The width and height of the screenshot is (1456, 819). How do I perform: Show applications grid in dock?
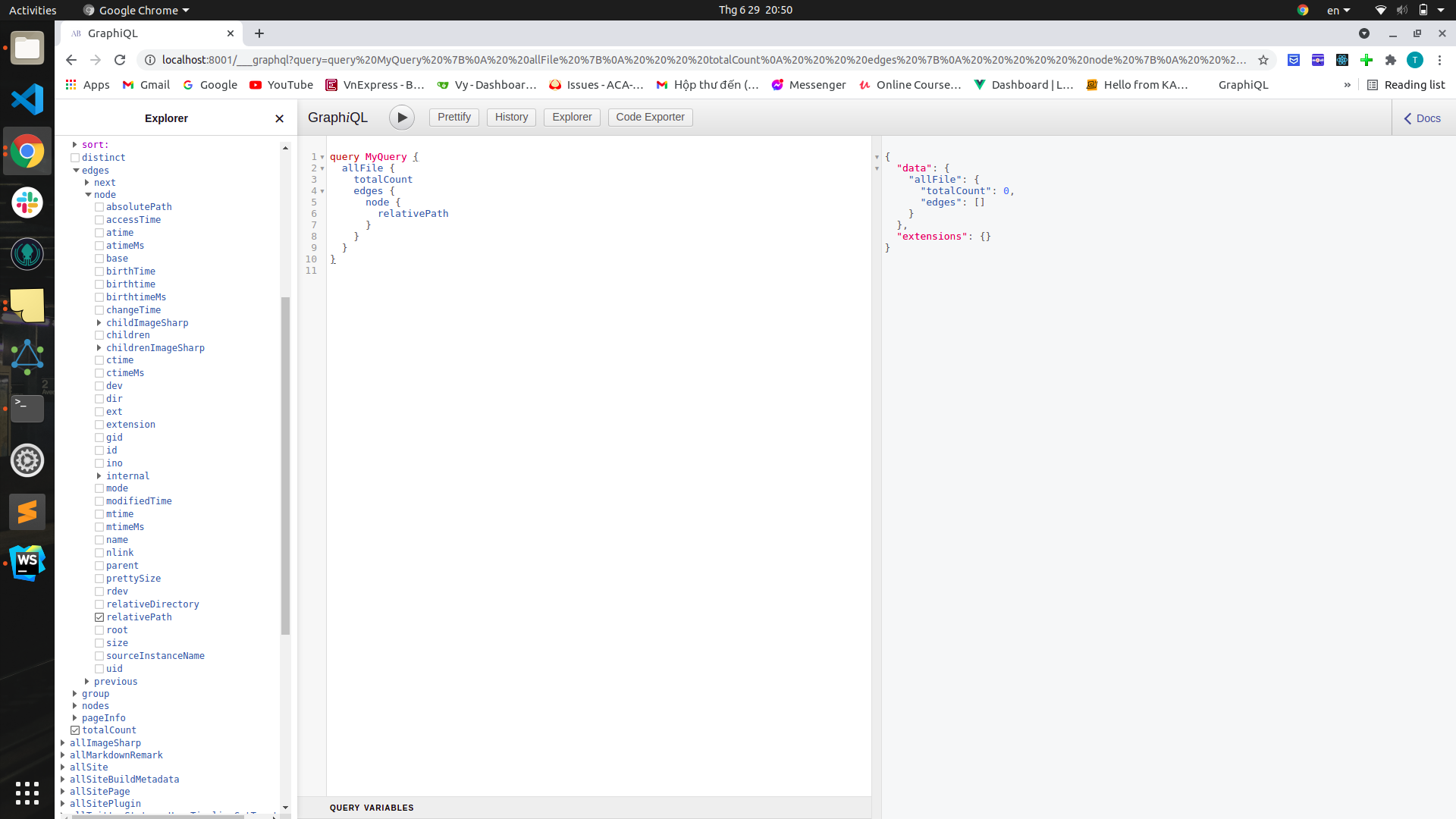tap(27, 792)
